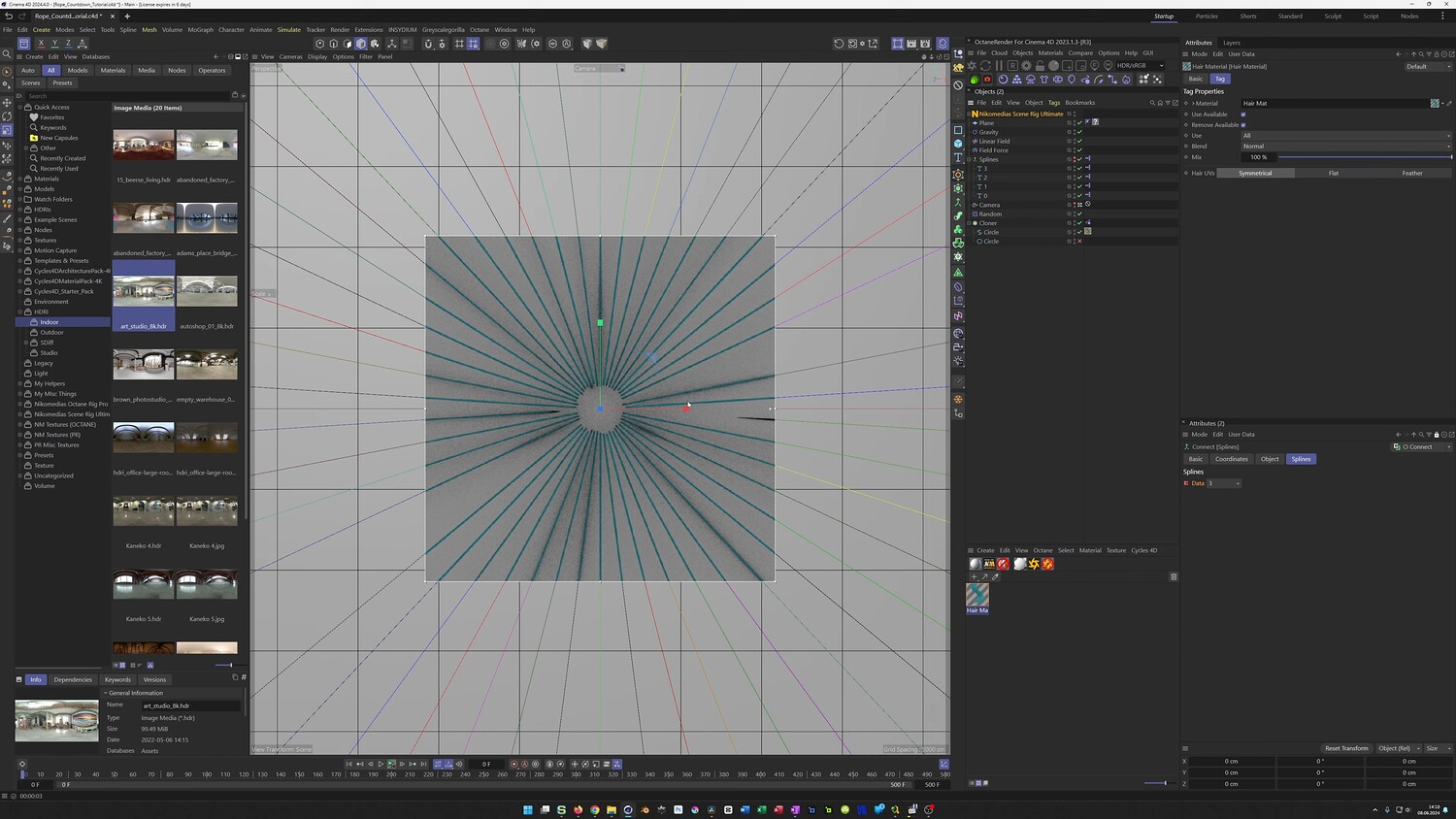Uncheck the Use Available checkbox
The image size is (1456, 819).
1243,115
